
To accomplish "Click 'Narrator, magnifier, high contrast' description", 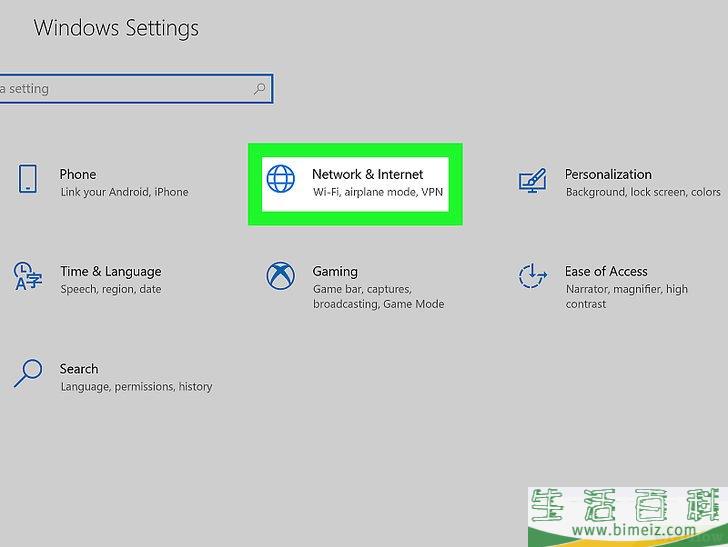I will tap(626, 296).
